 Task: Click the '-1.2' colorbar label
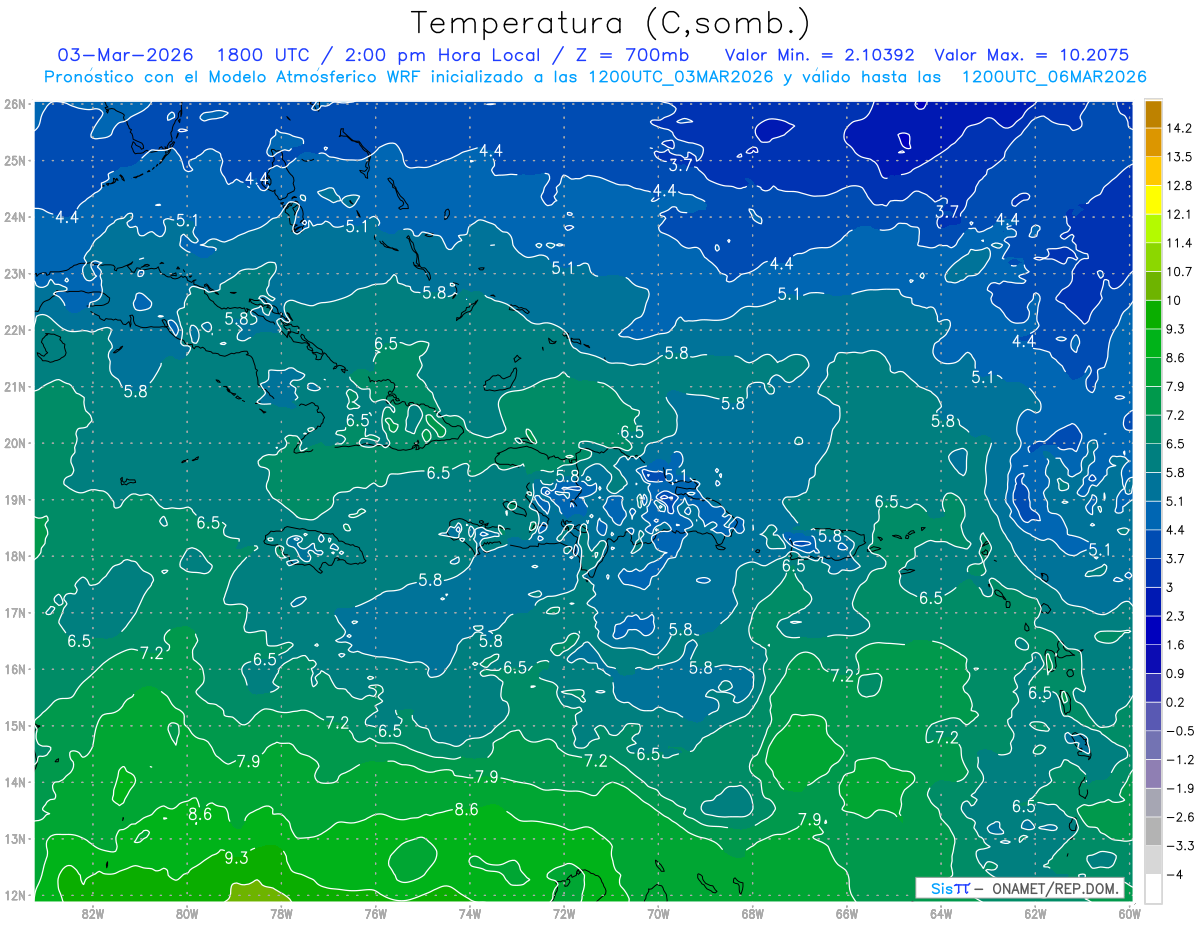click(x=1179, y=759)
